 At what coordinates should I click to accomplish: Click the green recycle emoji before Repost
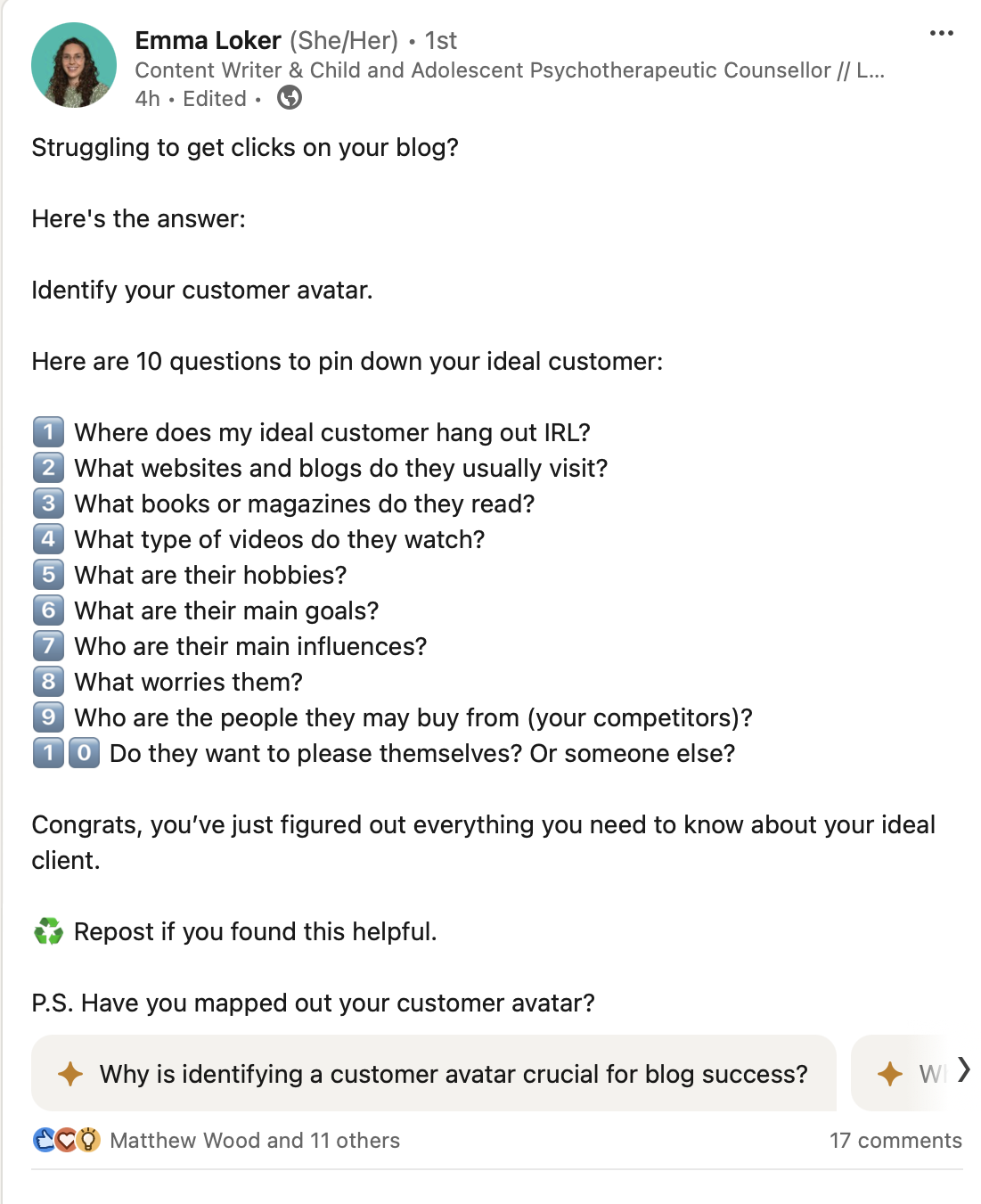(48, 932)
